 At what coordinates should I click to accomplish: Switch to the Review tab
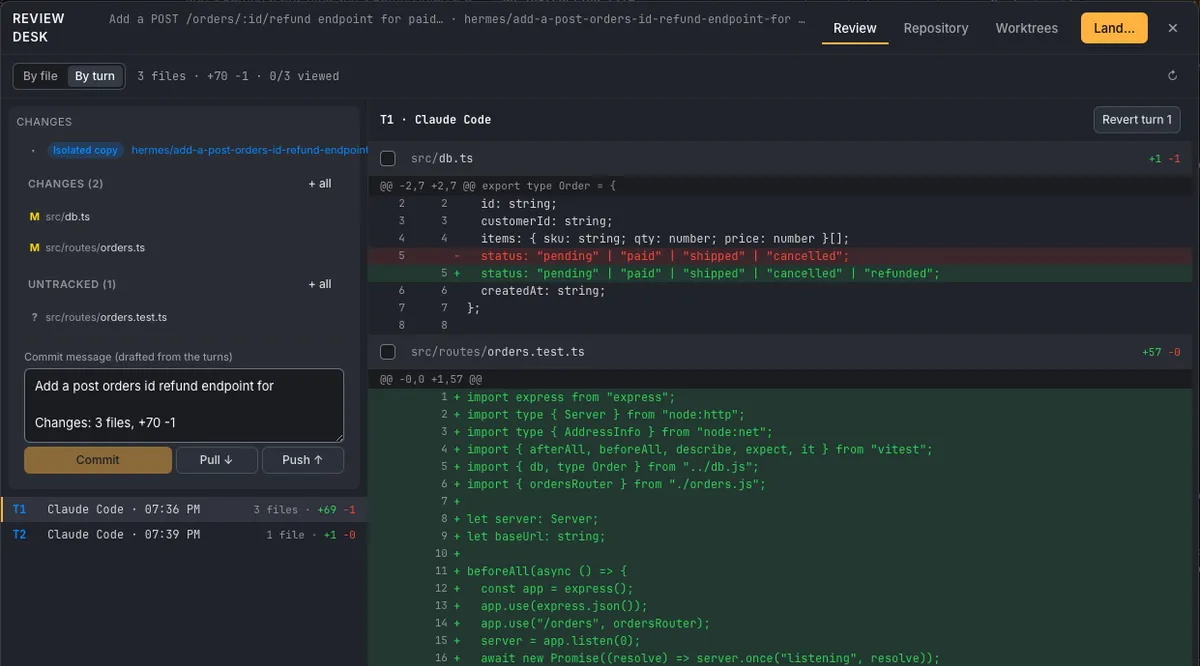[855, 28]
